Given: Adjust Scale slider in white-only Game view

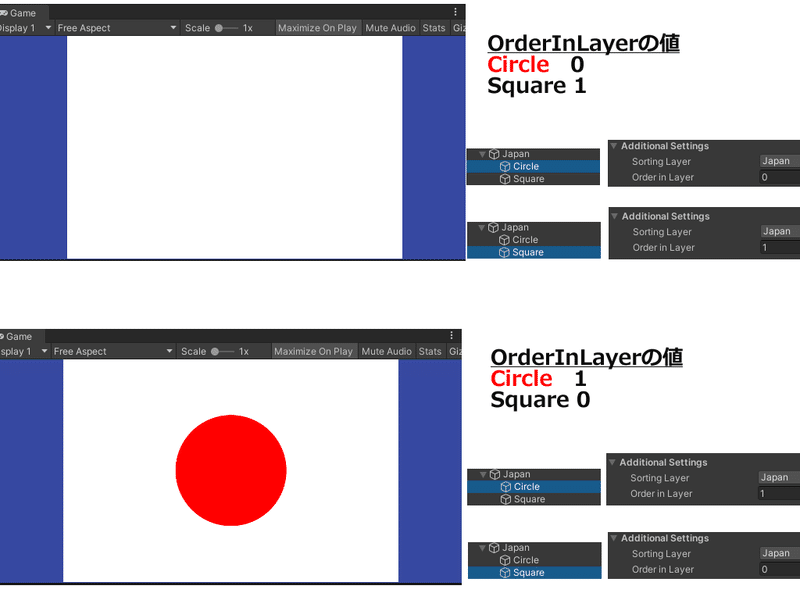Looking at the screenshot, I should click(x=226, y=28).
